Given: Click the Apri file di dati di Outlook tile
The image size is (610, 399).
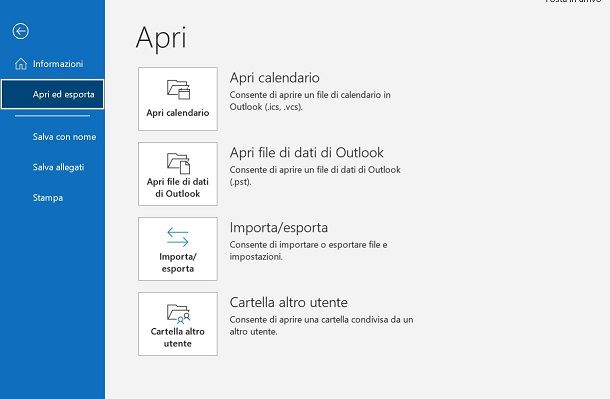Looking at the screenshot, I should [178, 174].
